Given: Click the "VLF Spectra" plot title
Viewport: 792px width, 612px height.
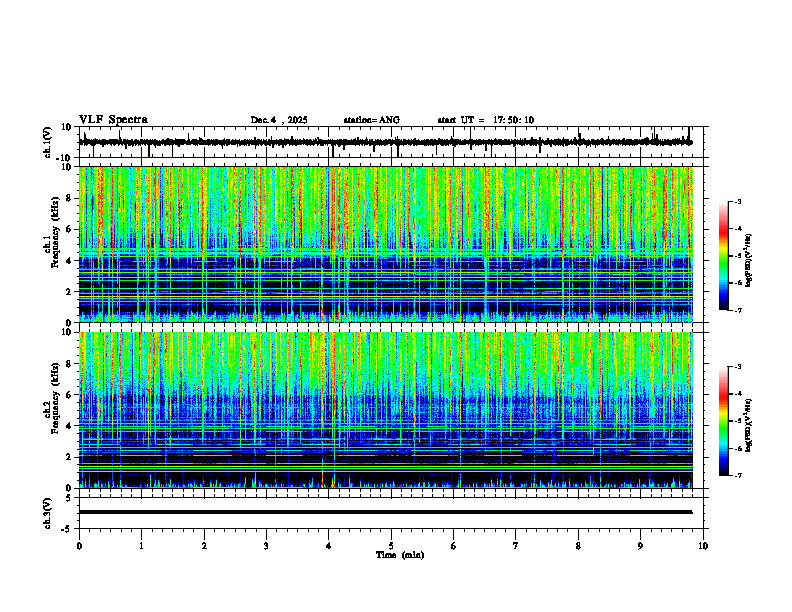Looking at the screenshot, I should click(113, 120).
